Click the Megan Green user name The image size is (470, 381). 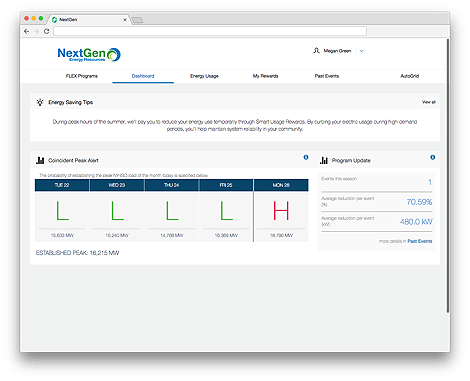337,51
